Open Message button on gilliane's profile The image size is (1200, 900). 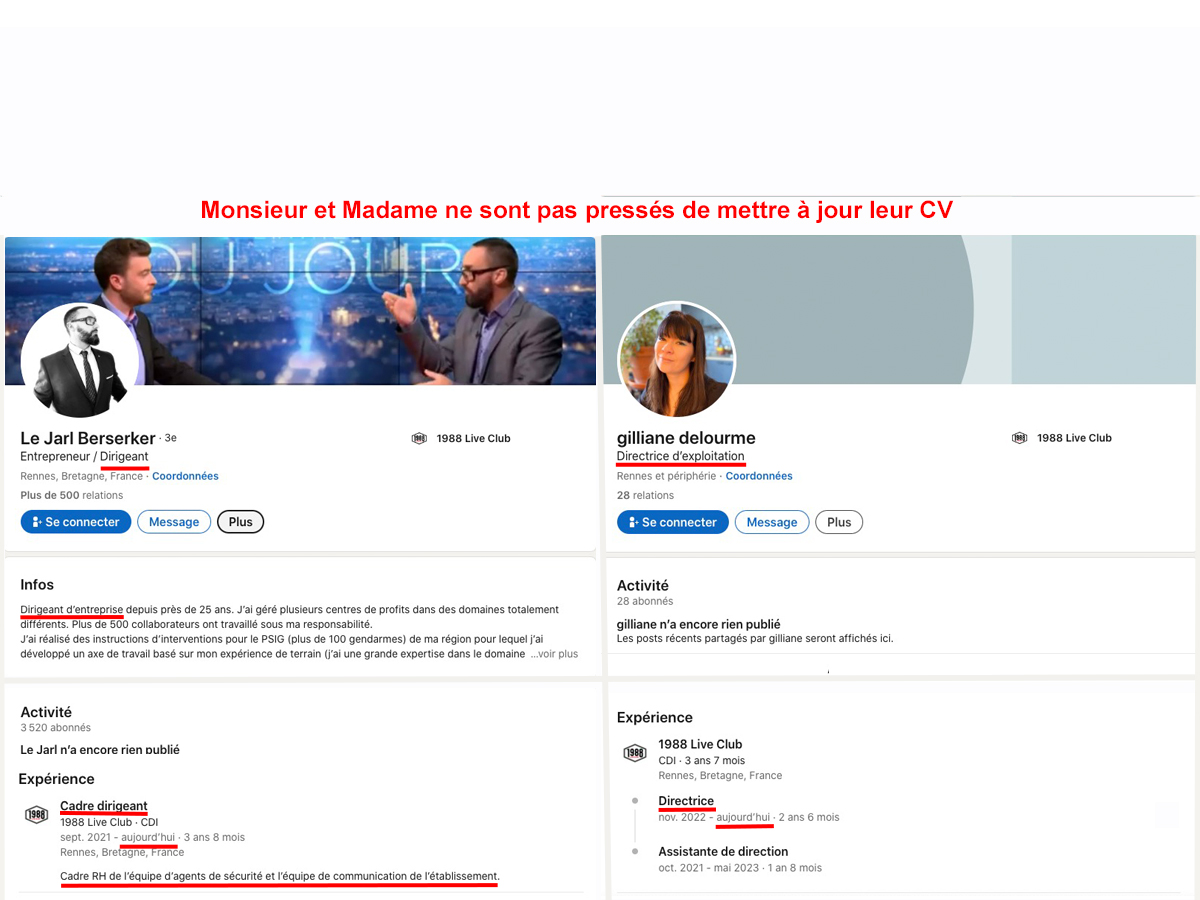pyautogui.click(x=772, y=522)
